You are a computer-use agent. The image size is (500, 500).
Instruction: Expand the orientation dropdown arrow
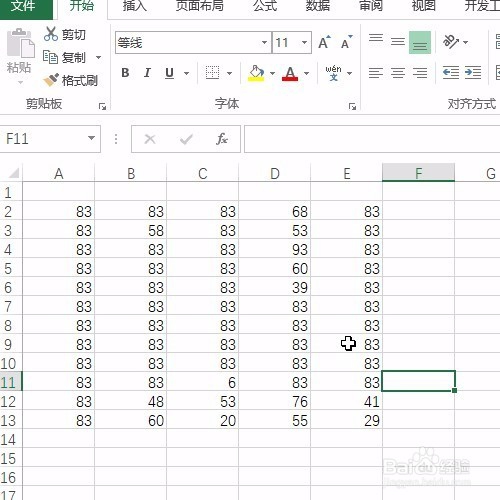click(466, 42)
